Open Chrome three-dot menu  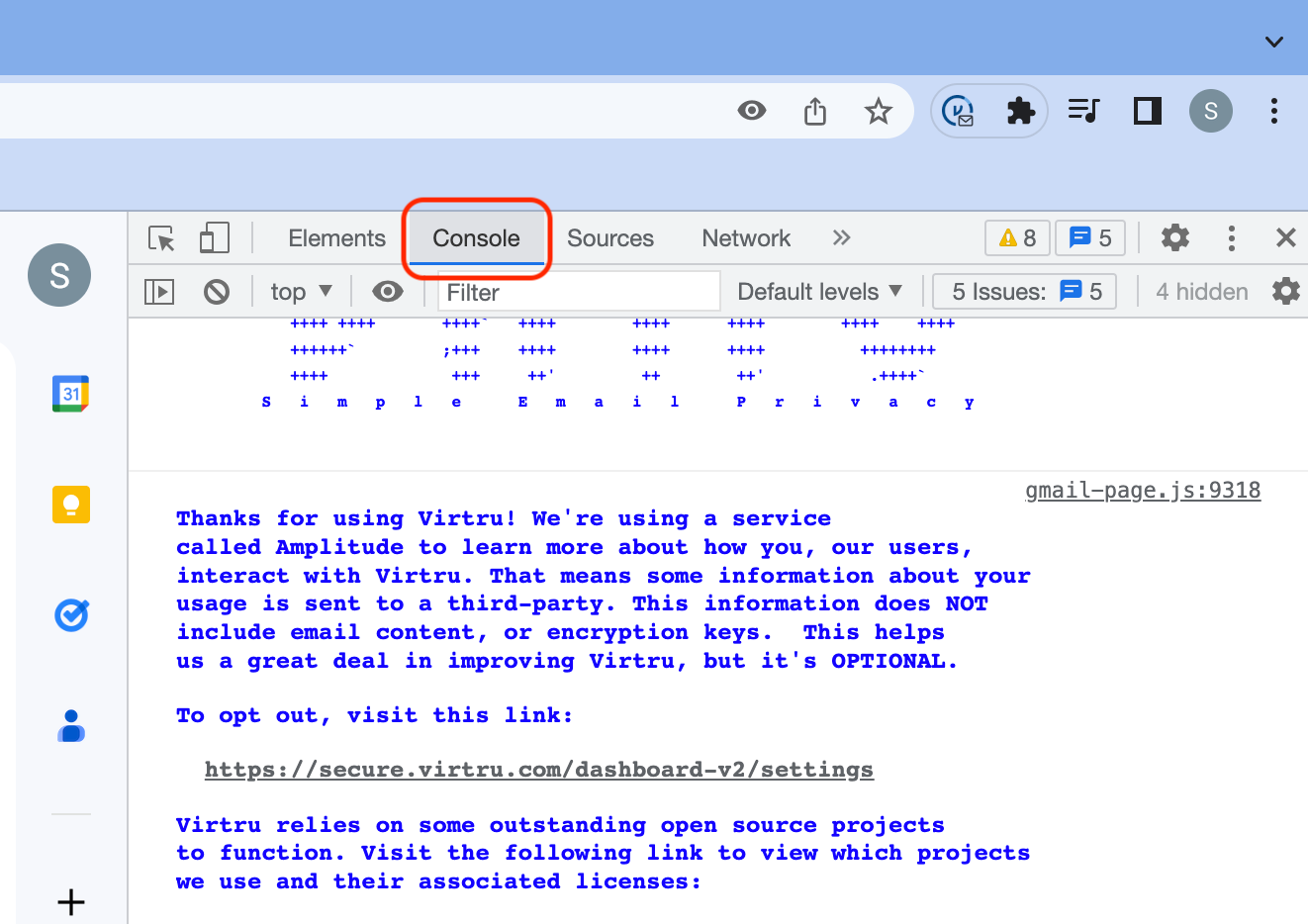1274,111
